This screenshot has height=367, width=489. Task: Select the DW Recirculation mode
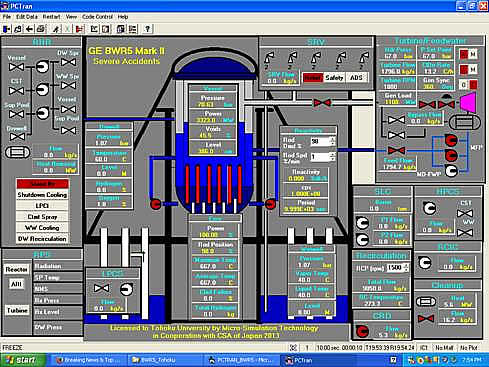tap(43, 239)
